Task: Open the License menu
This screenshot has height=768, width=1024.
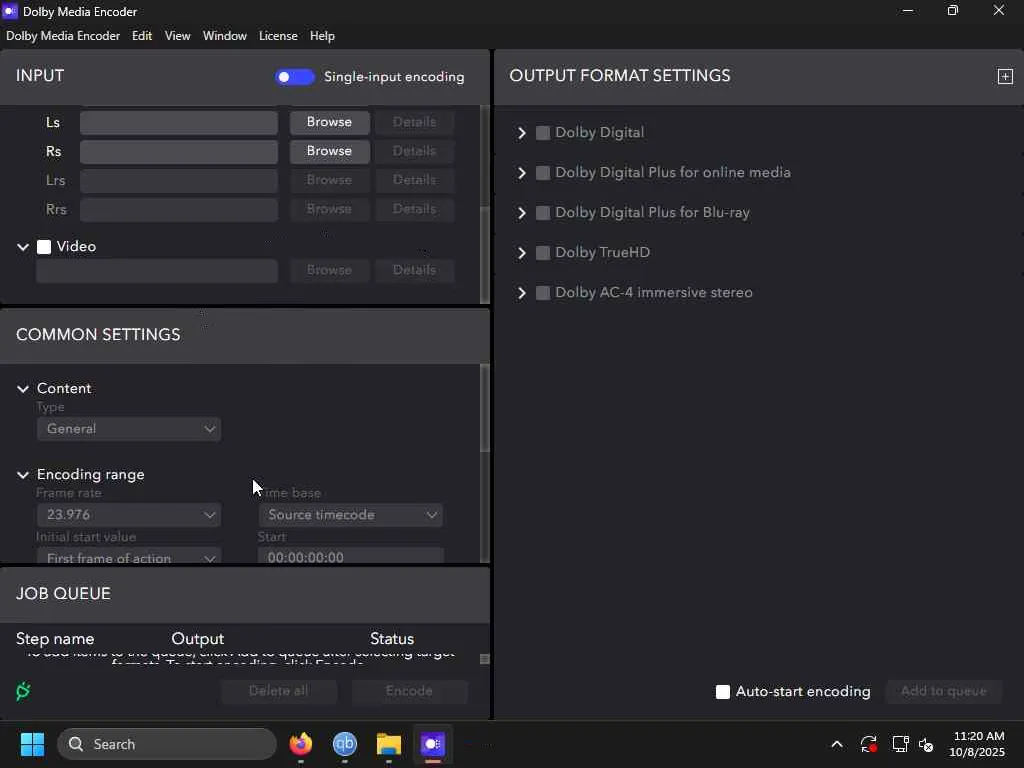Action: (278, 36)
